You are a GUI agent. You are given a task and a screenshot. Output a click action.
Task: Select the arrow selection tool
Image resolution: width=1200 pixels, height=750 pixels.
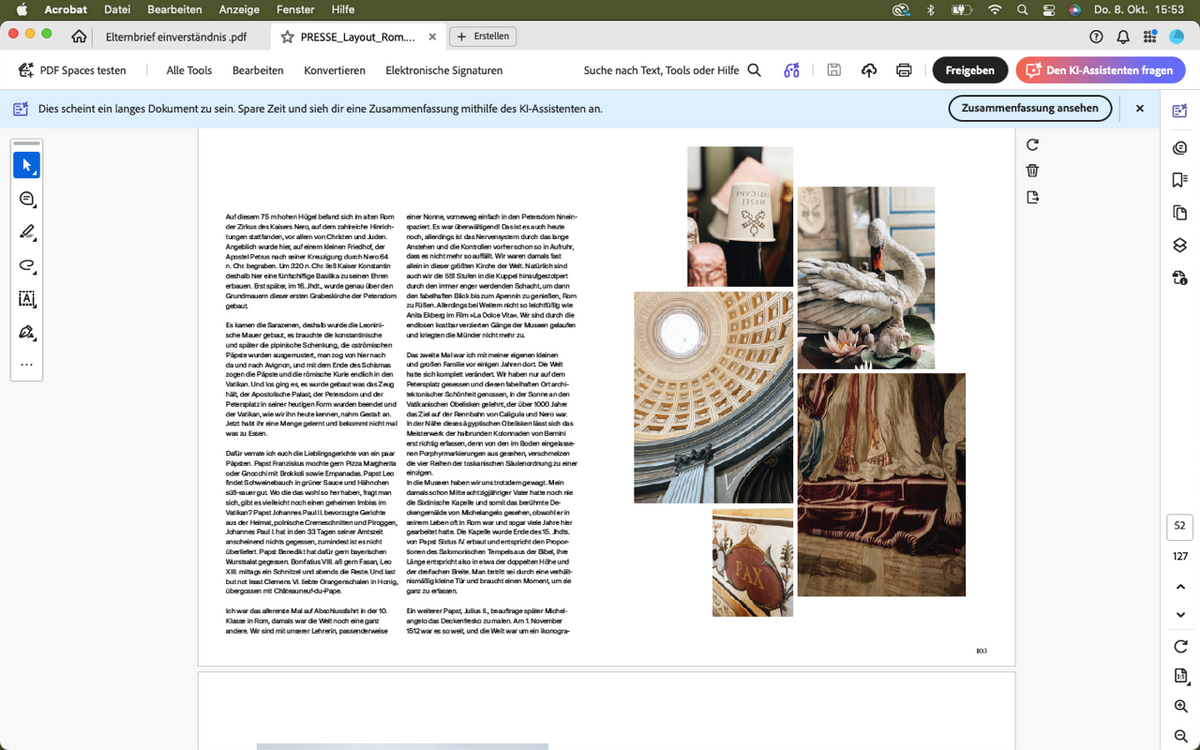[27, 165]
